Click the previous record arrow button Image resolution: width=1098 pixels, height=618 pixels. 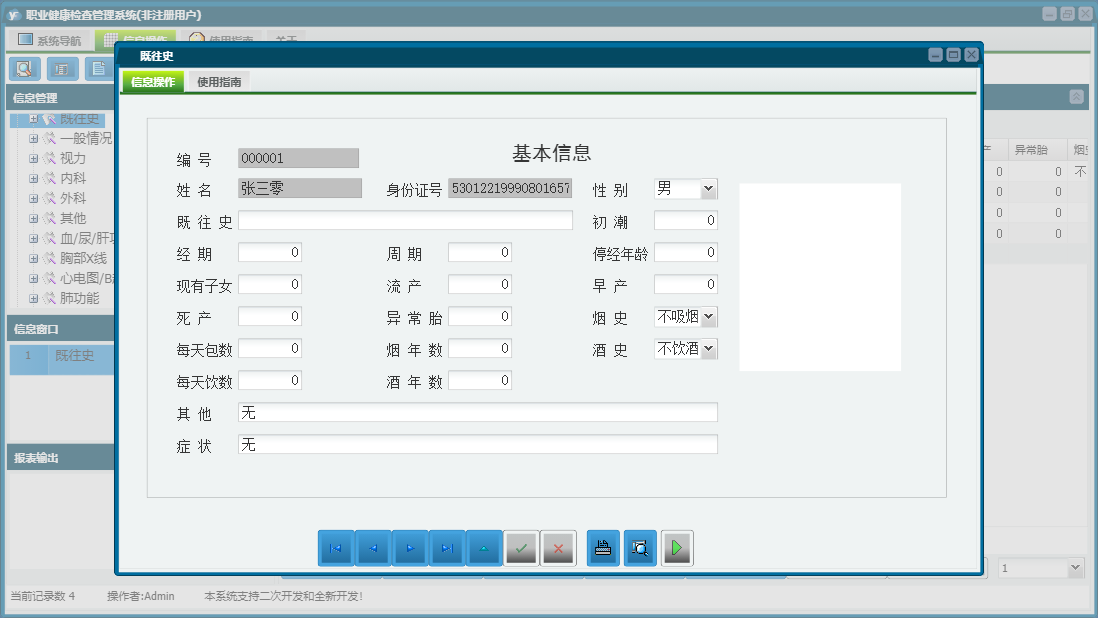[x=373, y=548]
